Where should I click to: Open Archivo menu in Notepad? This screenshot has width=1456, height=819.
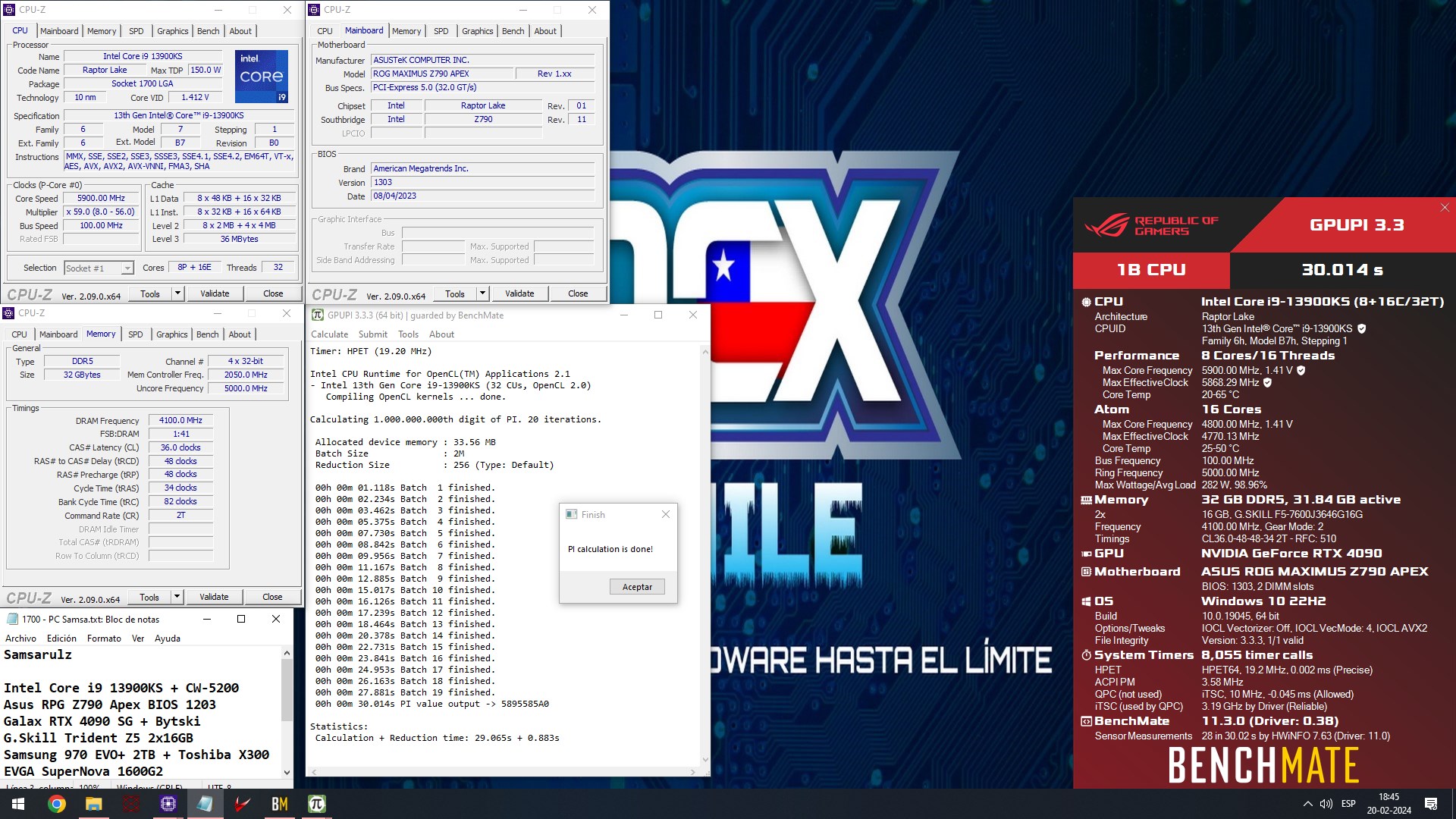[x=21, y=639]
